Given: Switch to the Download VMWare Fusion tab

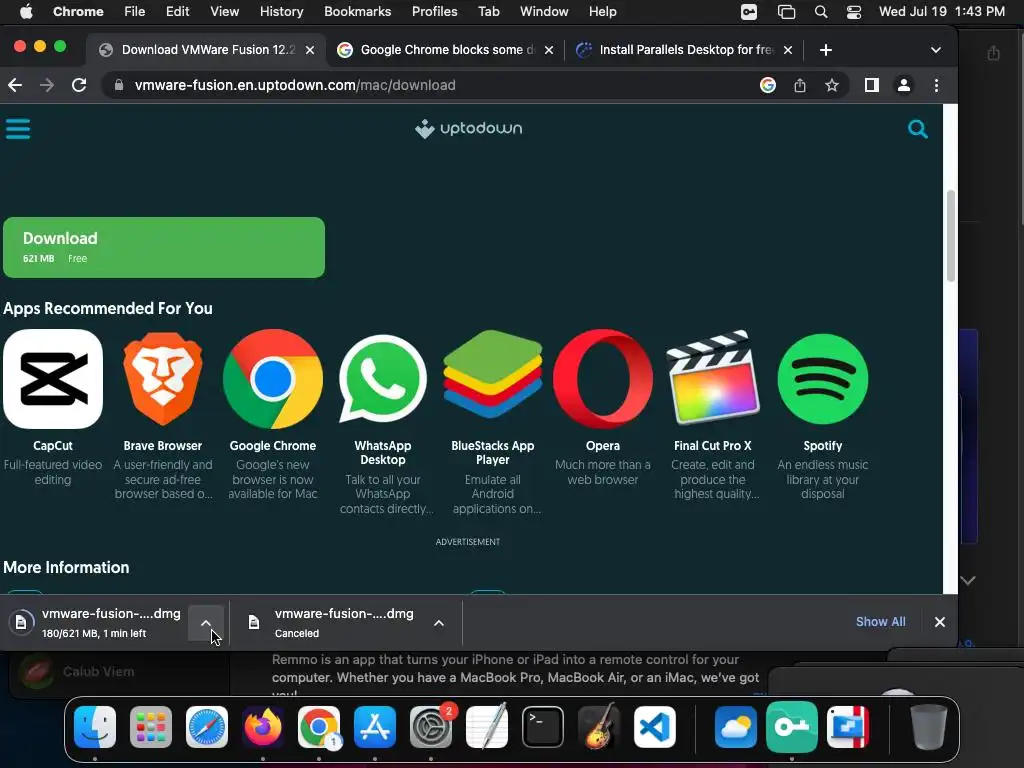Looking at the screenshot, I should (x=206, y=50).
